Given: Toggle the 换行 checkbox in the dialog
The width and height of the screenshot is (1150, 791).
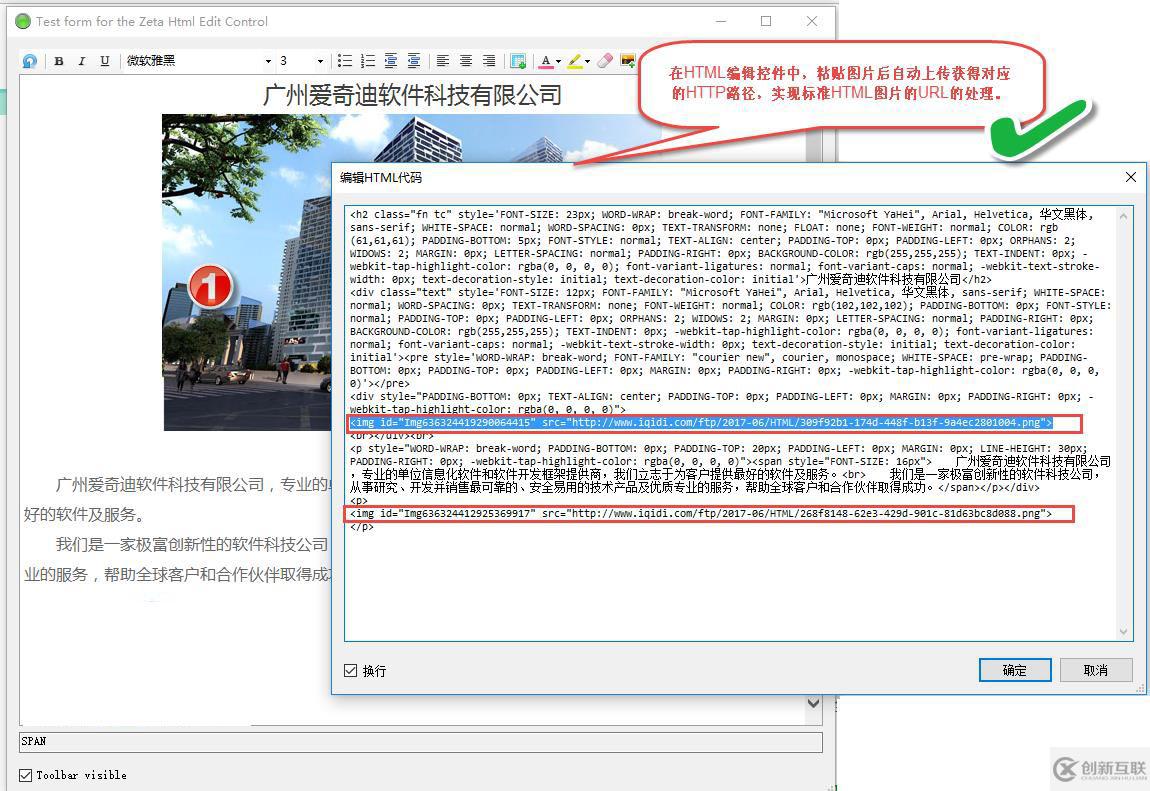Looking at the screenshot, I should [352, 670].
